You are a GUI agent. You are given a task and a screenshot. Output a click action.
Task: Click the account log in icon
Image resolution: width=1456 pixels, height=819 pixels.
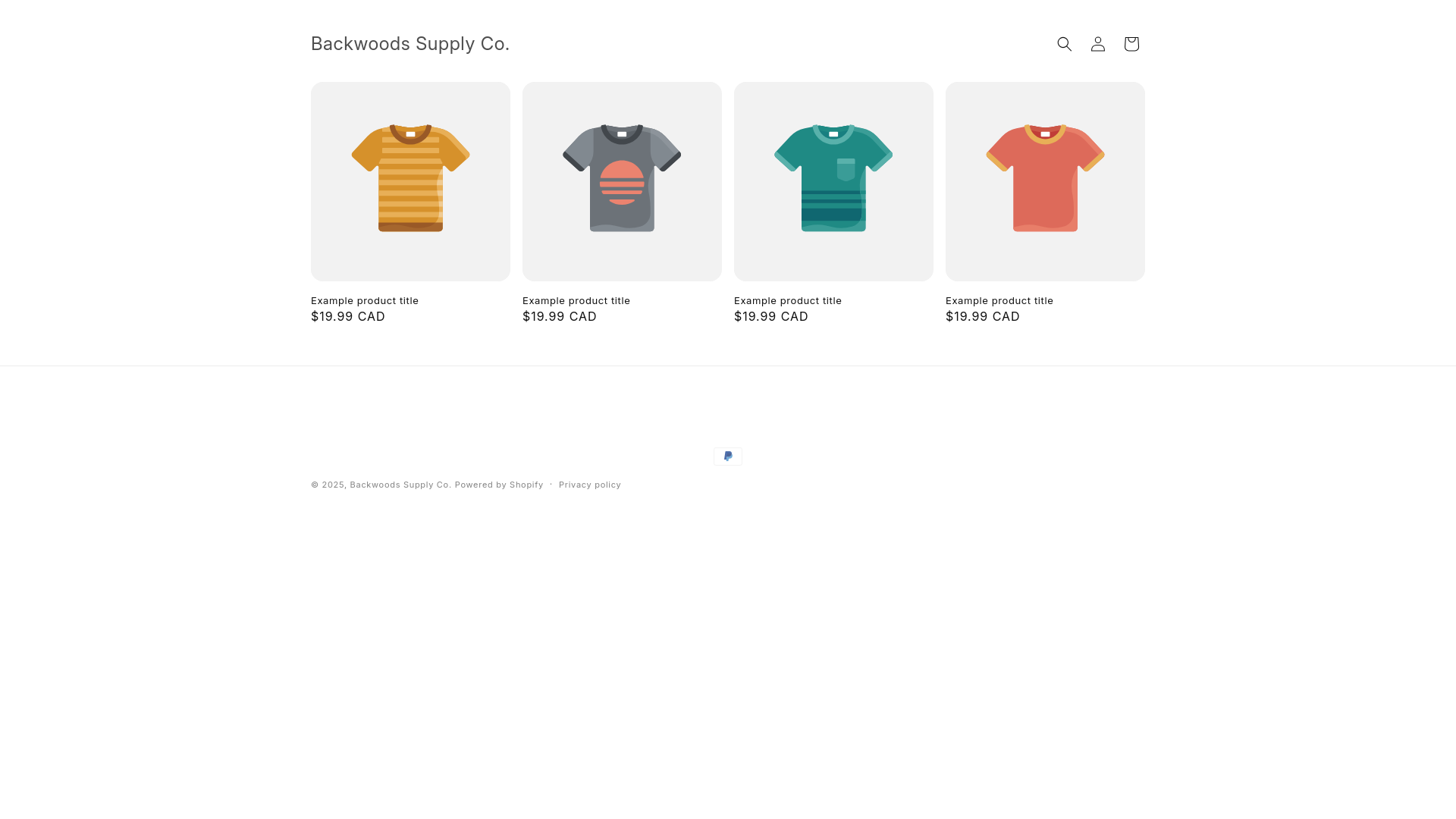pyautogui.click(x=1097, y=44)
